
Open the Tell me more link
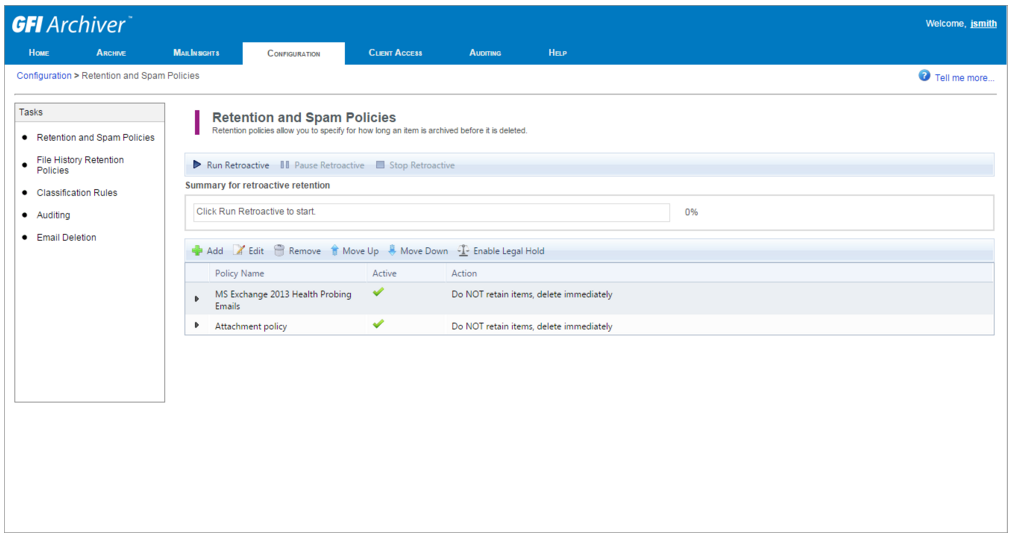point(964,78)
